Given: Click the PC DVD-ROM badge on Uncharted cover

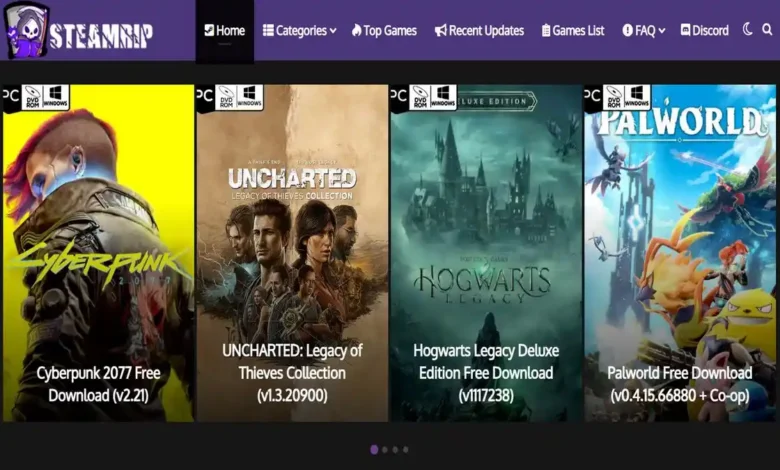Looking at the screenshot, I should 230,97.
